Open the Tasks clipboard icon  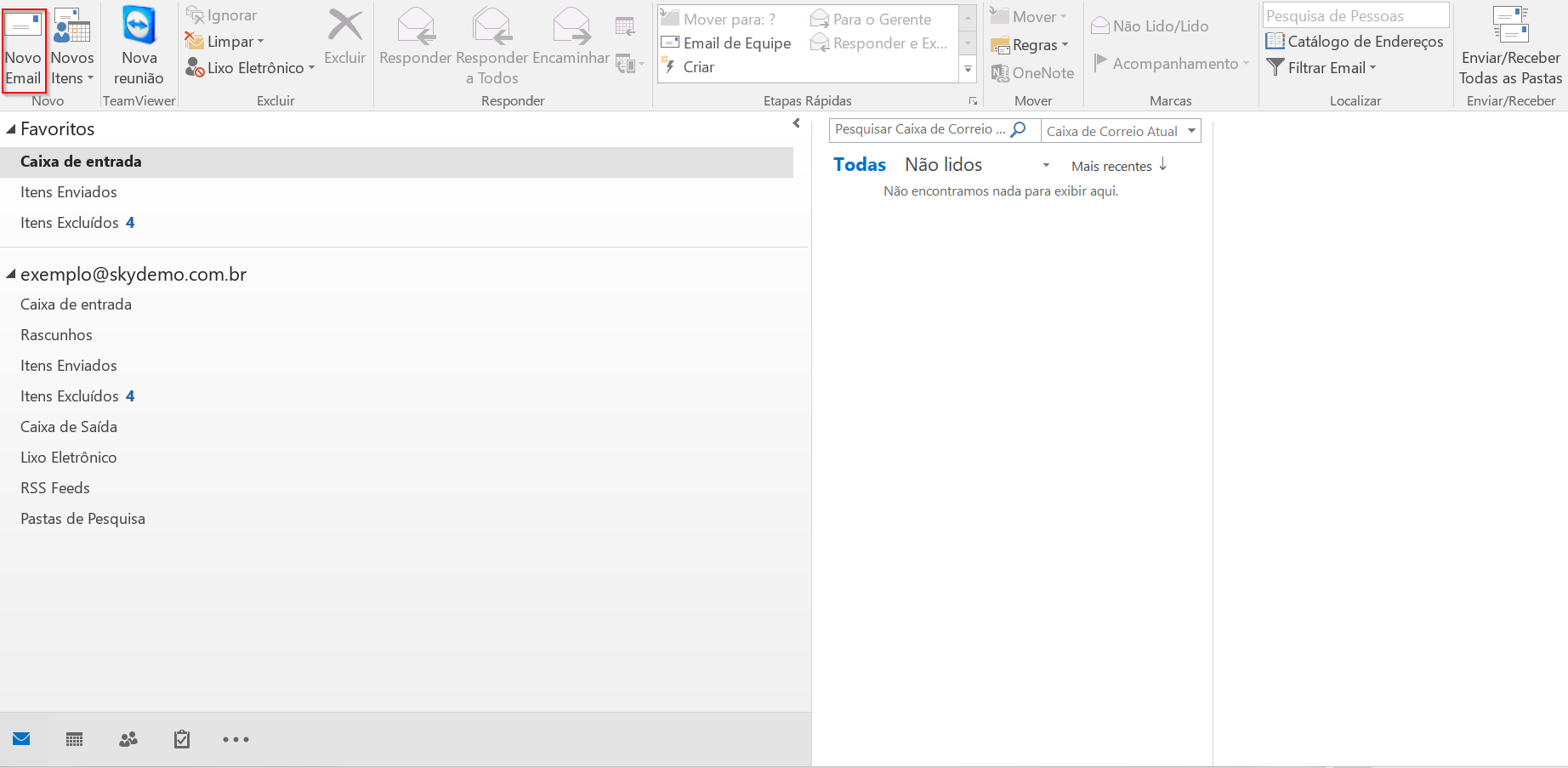[x=181, y=739]
